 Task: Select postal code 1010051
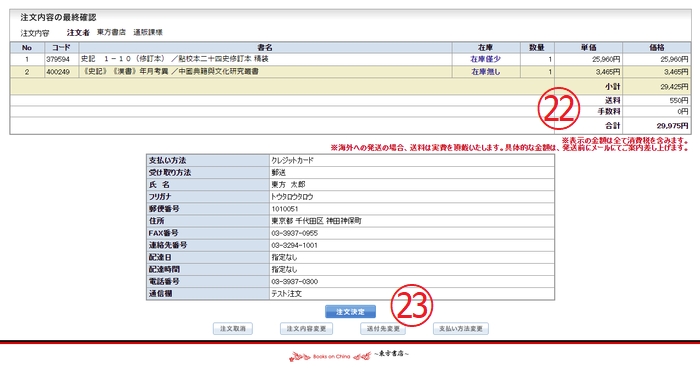285,209
